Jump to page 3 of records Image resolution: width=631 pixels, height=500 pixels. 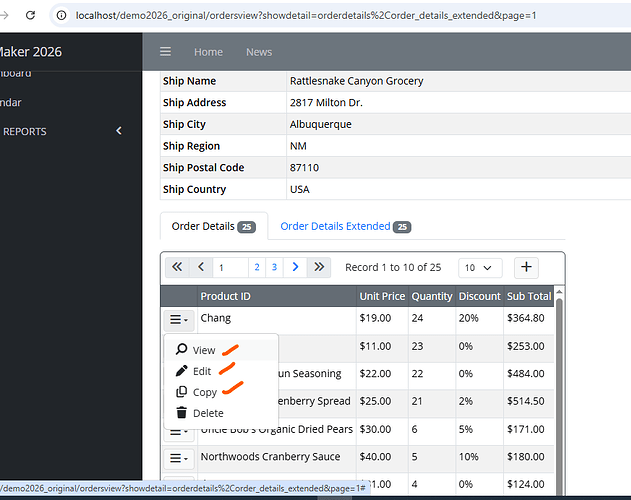(x=274, y=267)
